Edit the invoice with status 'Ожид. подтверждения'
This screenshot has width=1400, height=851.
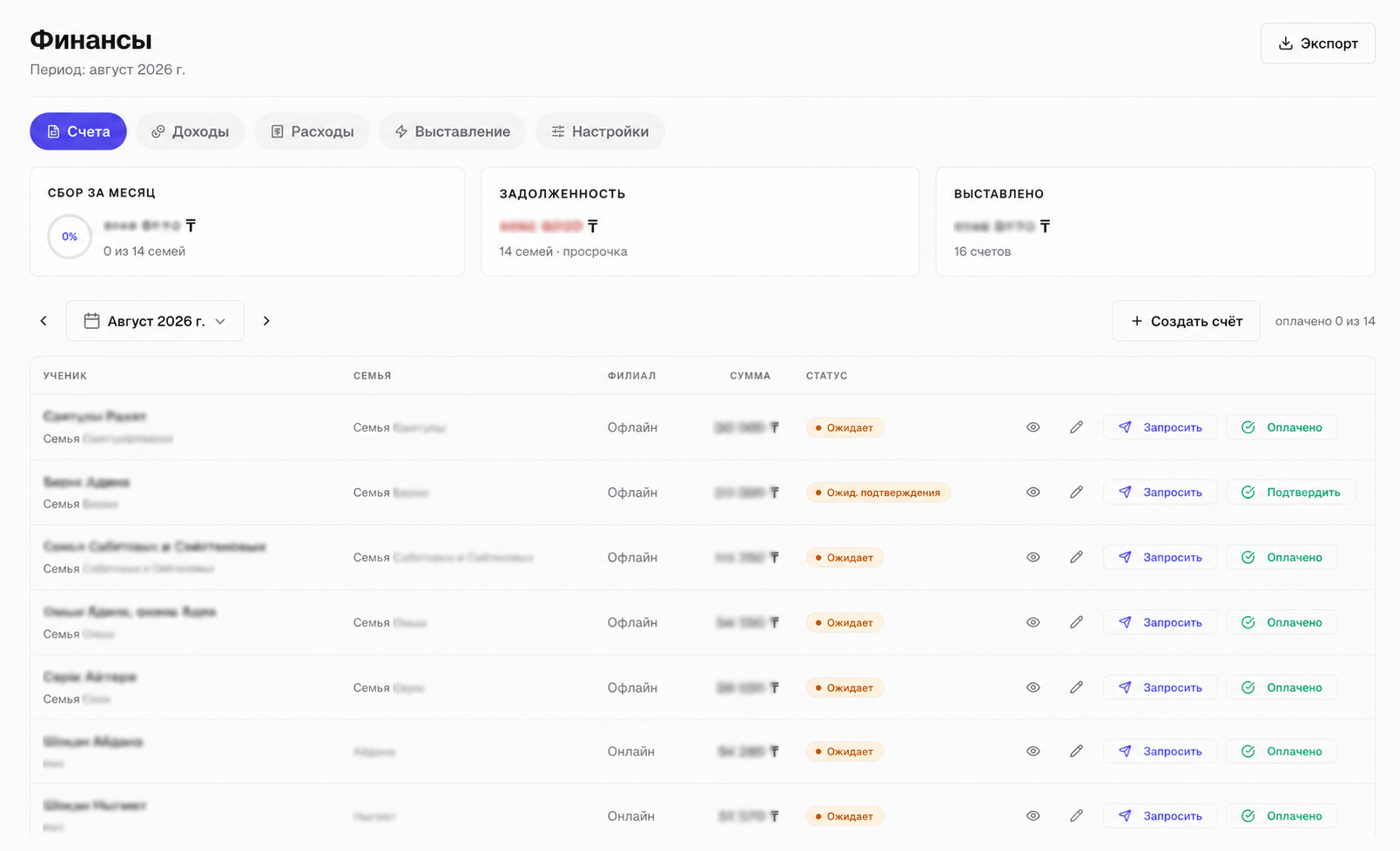1076,493
